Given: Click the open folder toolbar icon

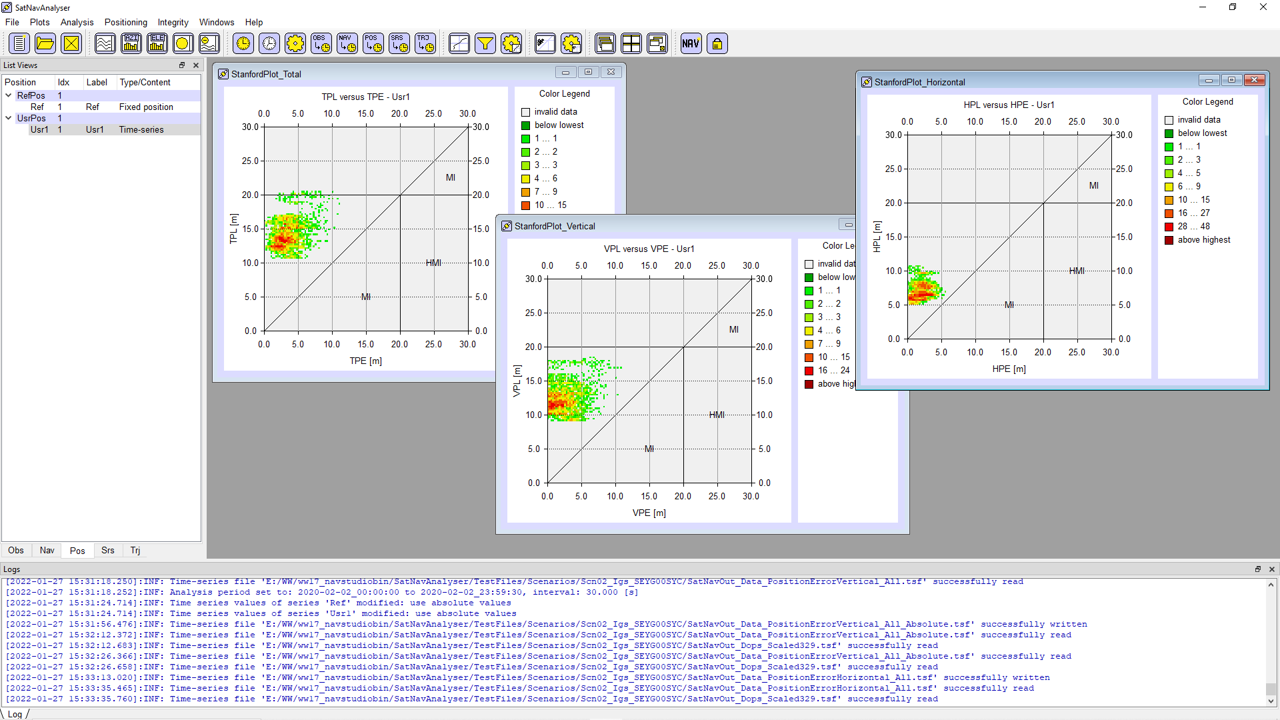Looking at the screenshot, I should 45,43.
